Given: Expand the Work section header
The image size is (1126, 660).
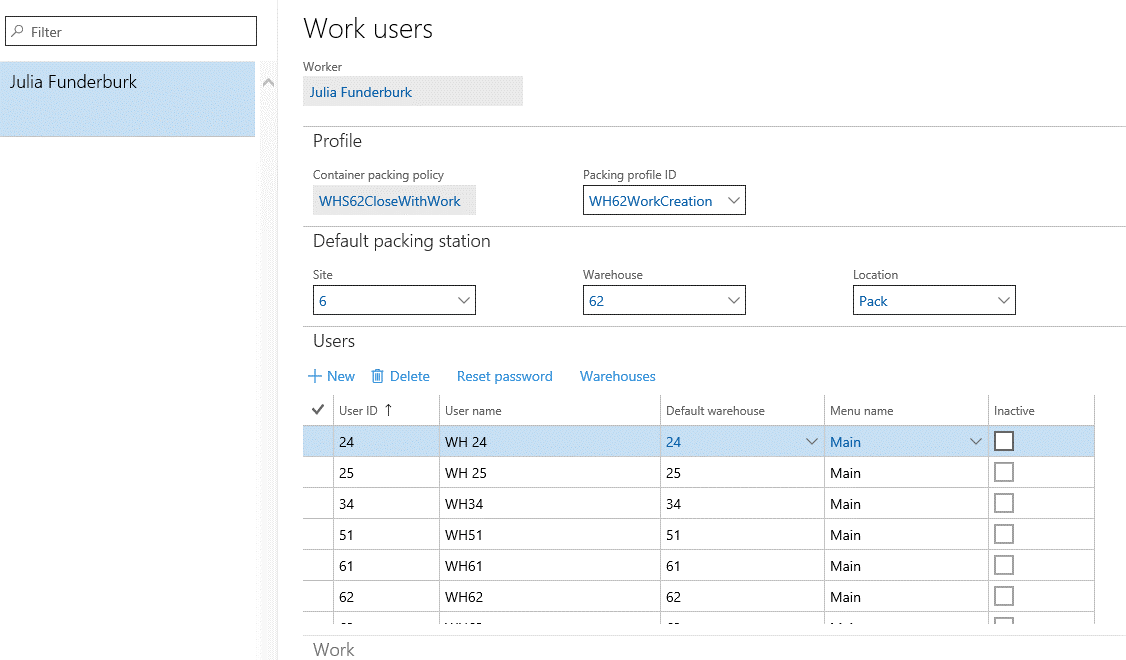Looking at the screenshot, I should coord(334,649).
